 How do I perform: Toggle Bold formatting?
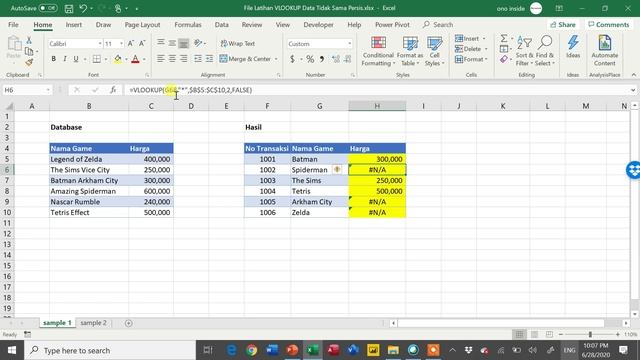click(x=53, y=59)
